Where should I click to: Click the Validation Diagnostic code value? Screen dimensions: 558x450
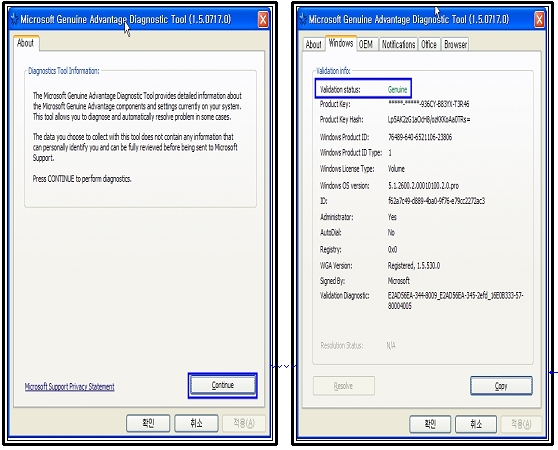pyautogui.click(x=456, y=301)
